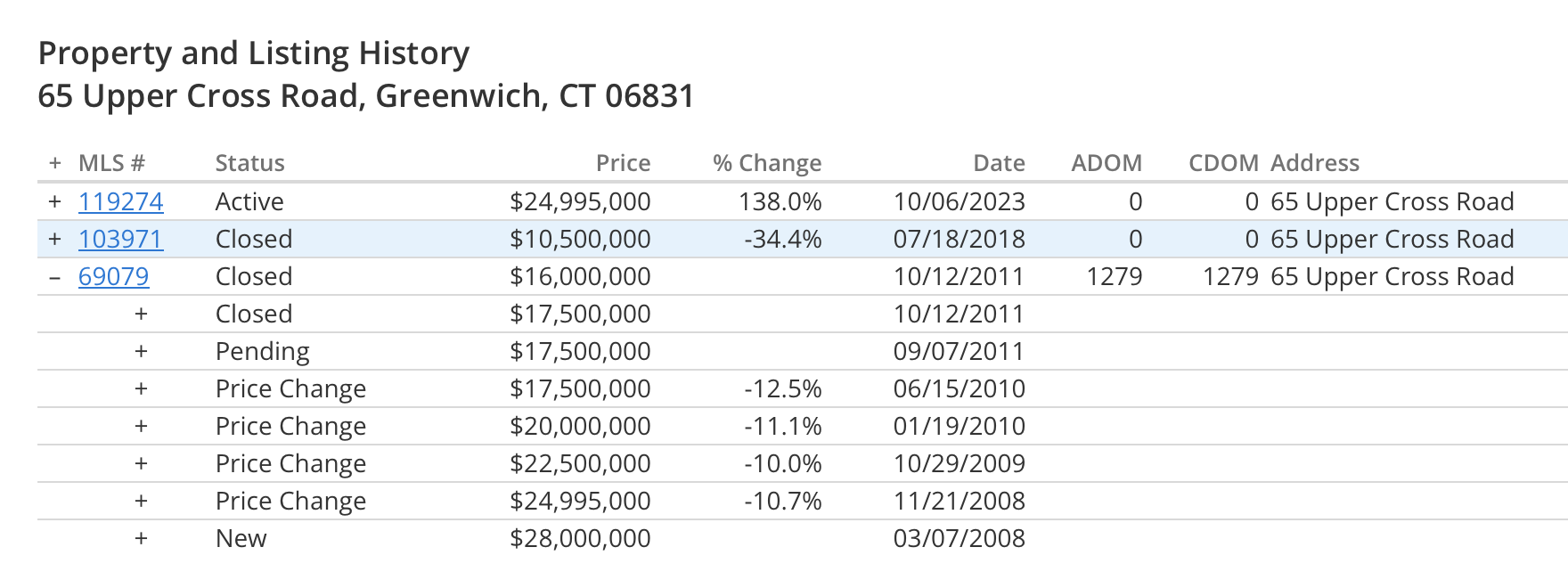
Task: Expand all rows using header plus icon
Action: click(55, 163)
